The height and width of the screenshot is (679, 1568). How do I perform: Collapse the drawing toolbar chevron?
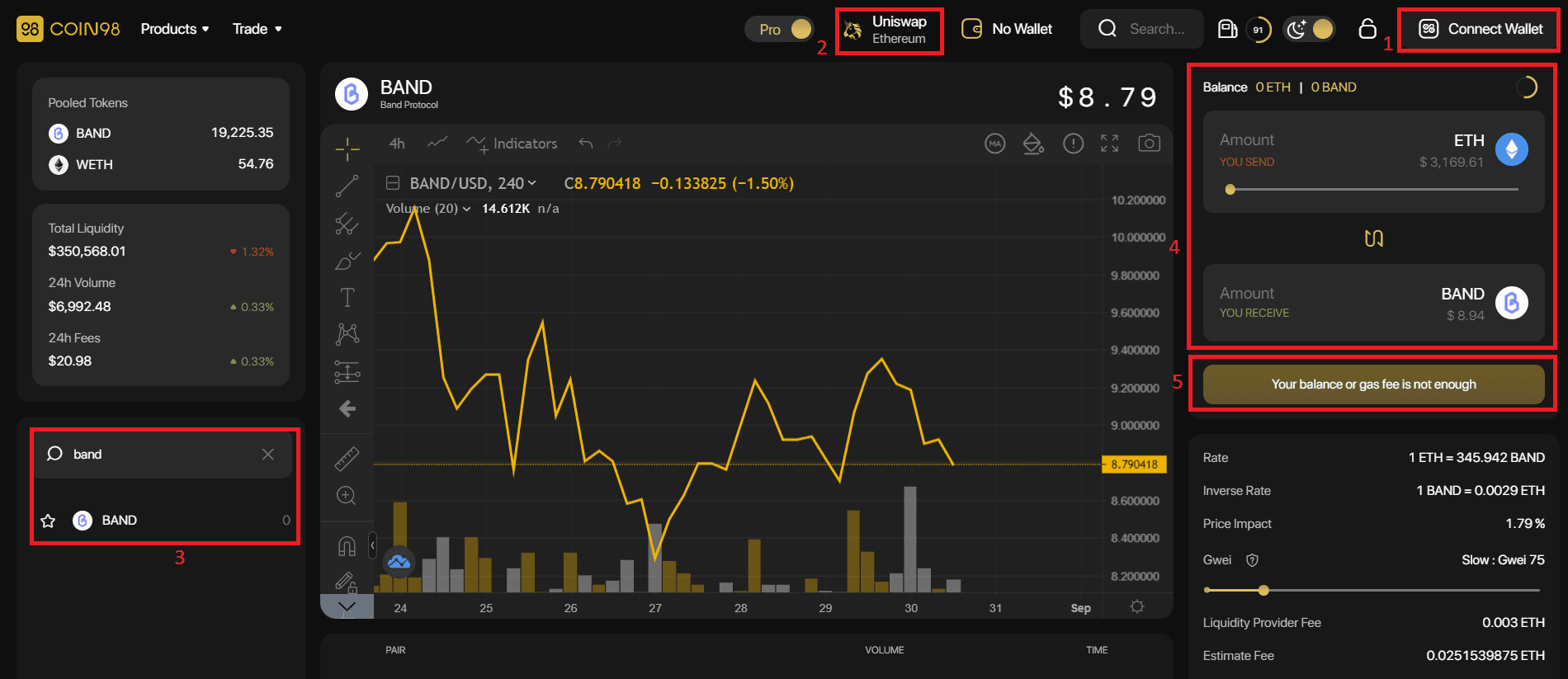click(347, 607)
